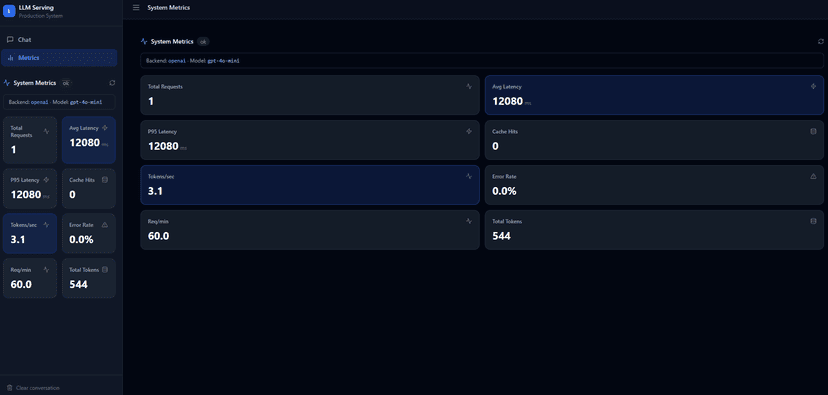Screen dimensions: 828x395
Task: Click the Cache Hits database icon in sidebar
Action: [x=105, y=180]
